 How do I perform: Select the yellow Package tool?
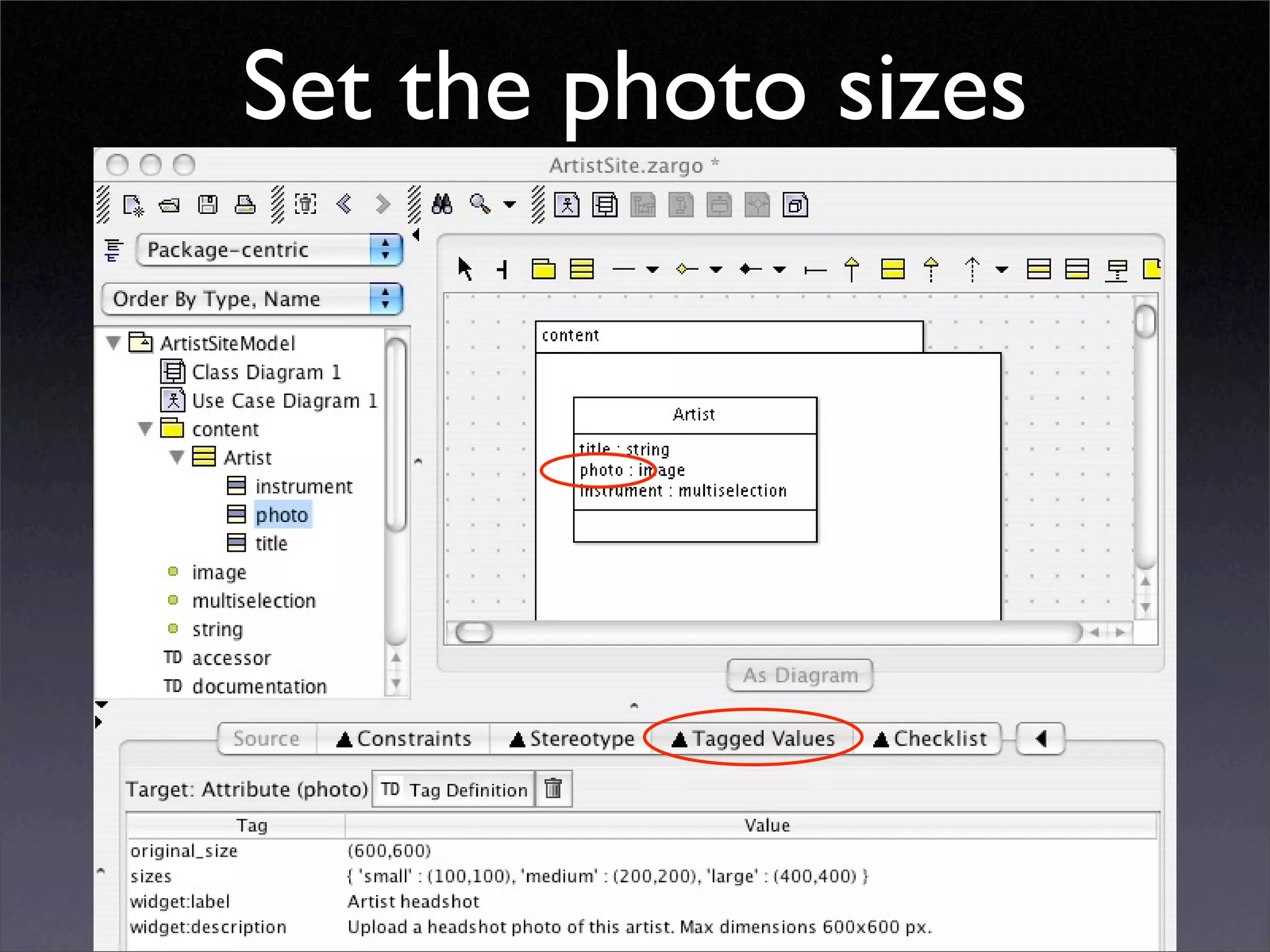pos(543,269)
